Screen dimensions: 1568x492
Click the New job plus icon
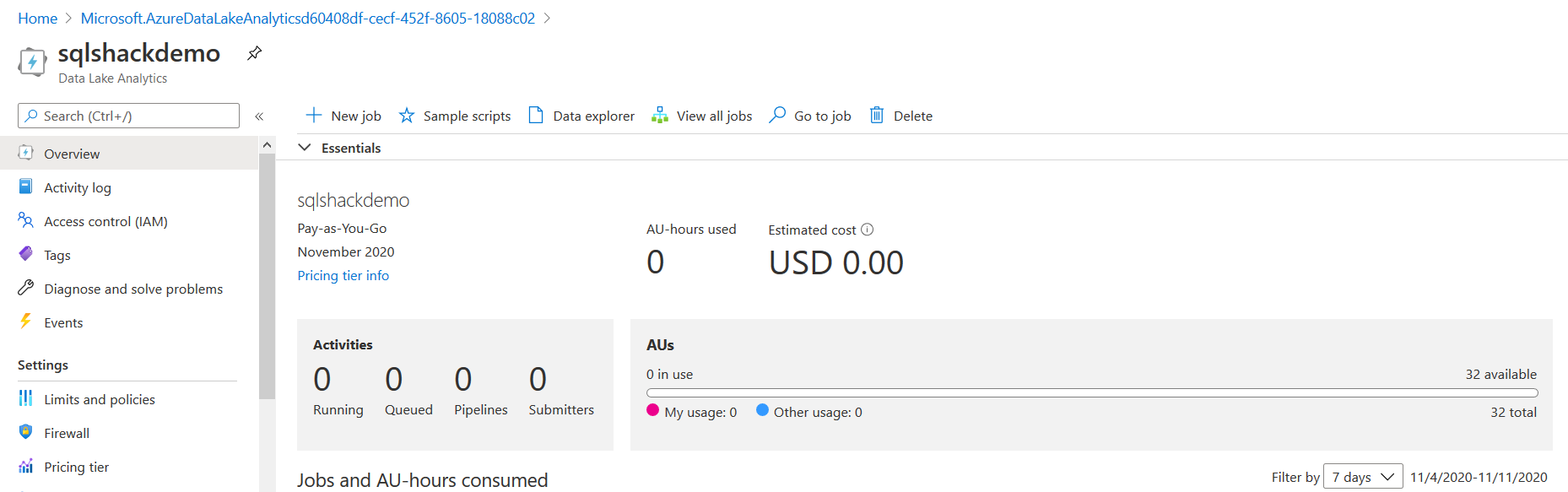point(314,115)
